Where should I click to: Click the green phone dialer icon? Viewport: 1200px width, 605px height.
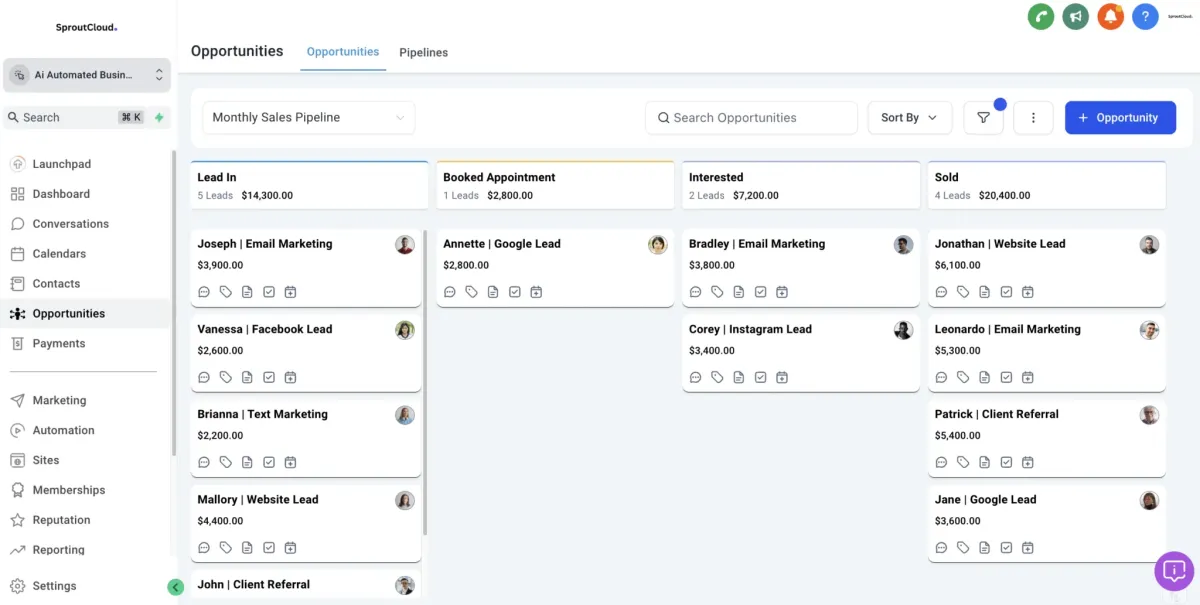[x=1041, y=16]
